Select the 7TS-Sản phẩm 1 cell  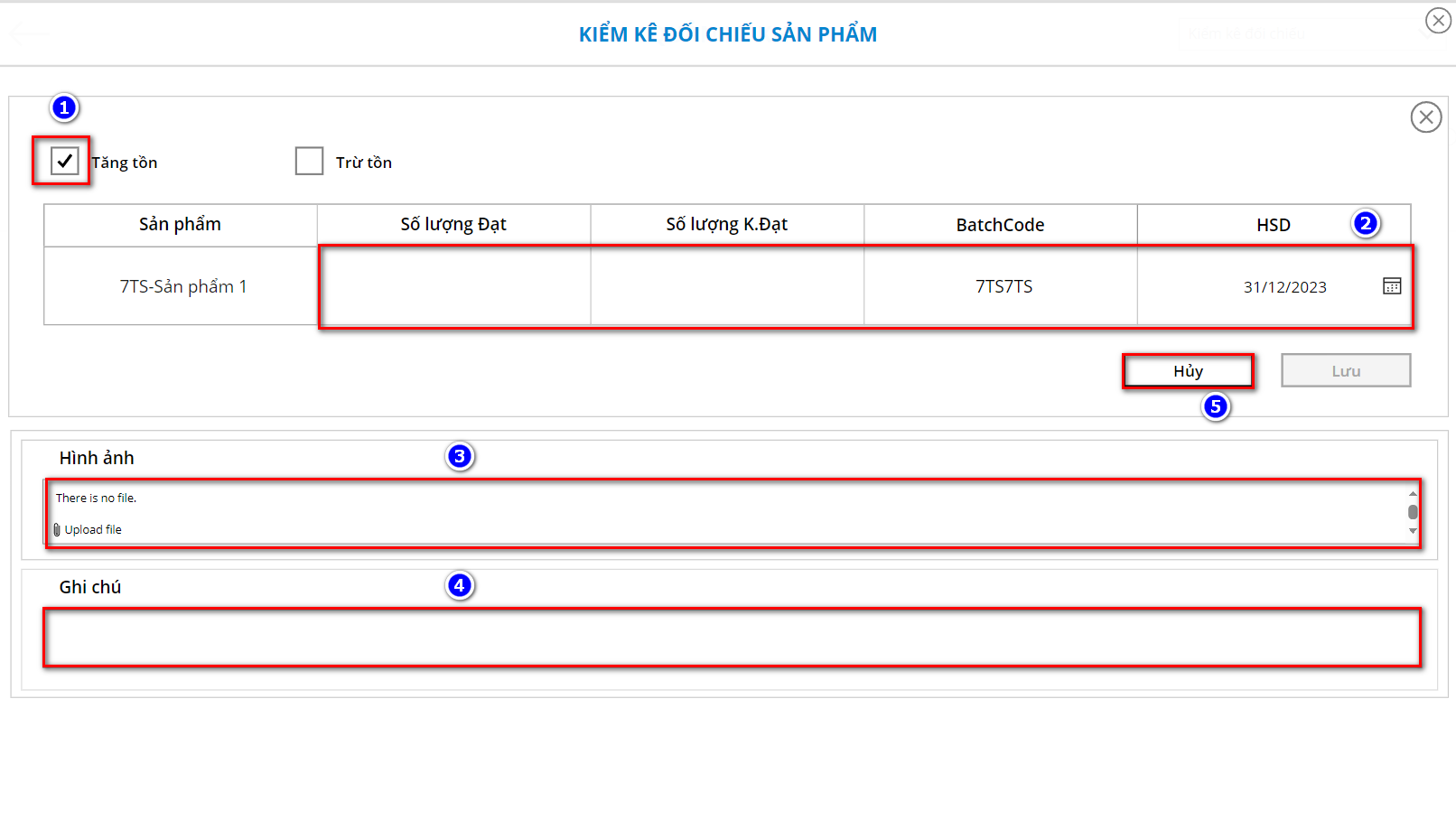coord(181,286)
